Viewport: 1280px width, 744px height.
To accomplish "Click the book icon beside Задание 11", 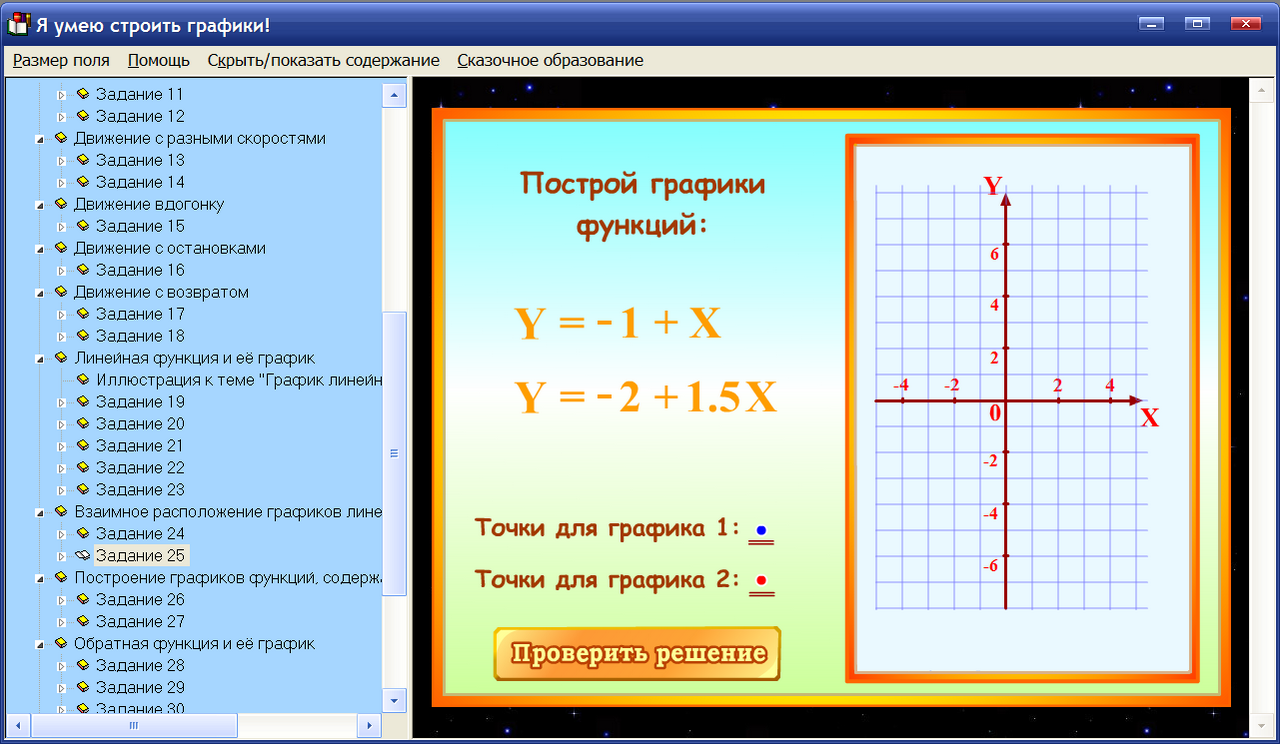I will pos(85,94).
